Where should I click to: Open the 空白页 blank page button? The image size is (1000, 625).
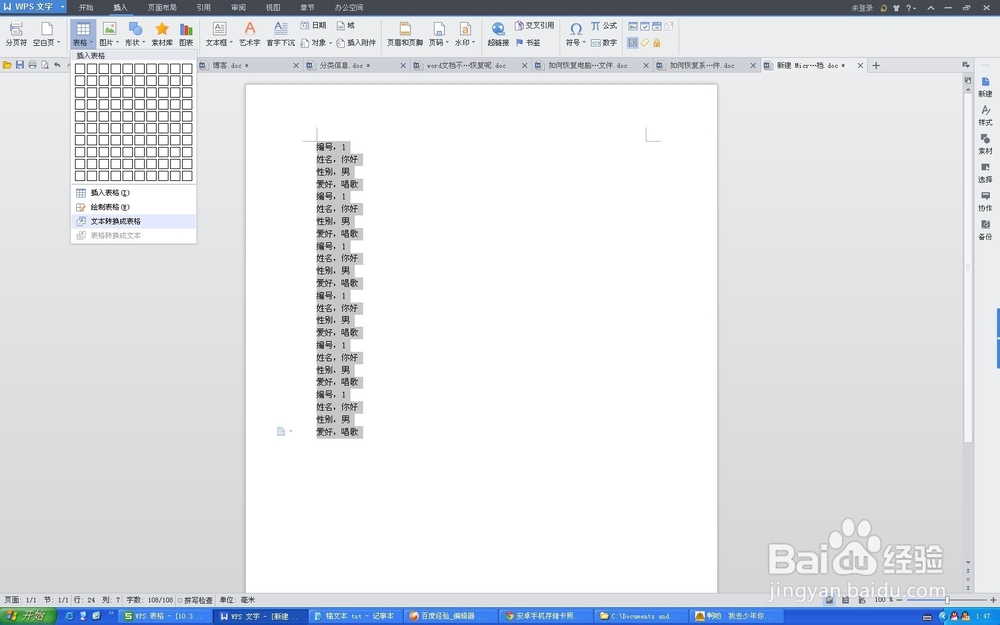(46, 34)
